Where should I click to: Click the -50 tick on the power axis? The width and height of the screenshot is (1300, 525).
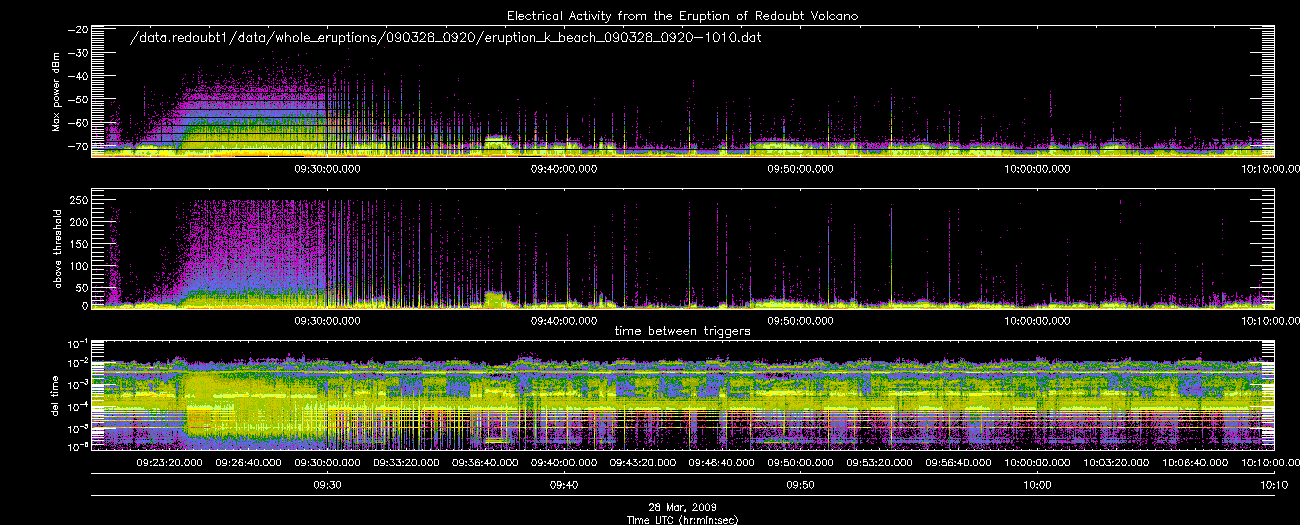click(76, 99)
